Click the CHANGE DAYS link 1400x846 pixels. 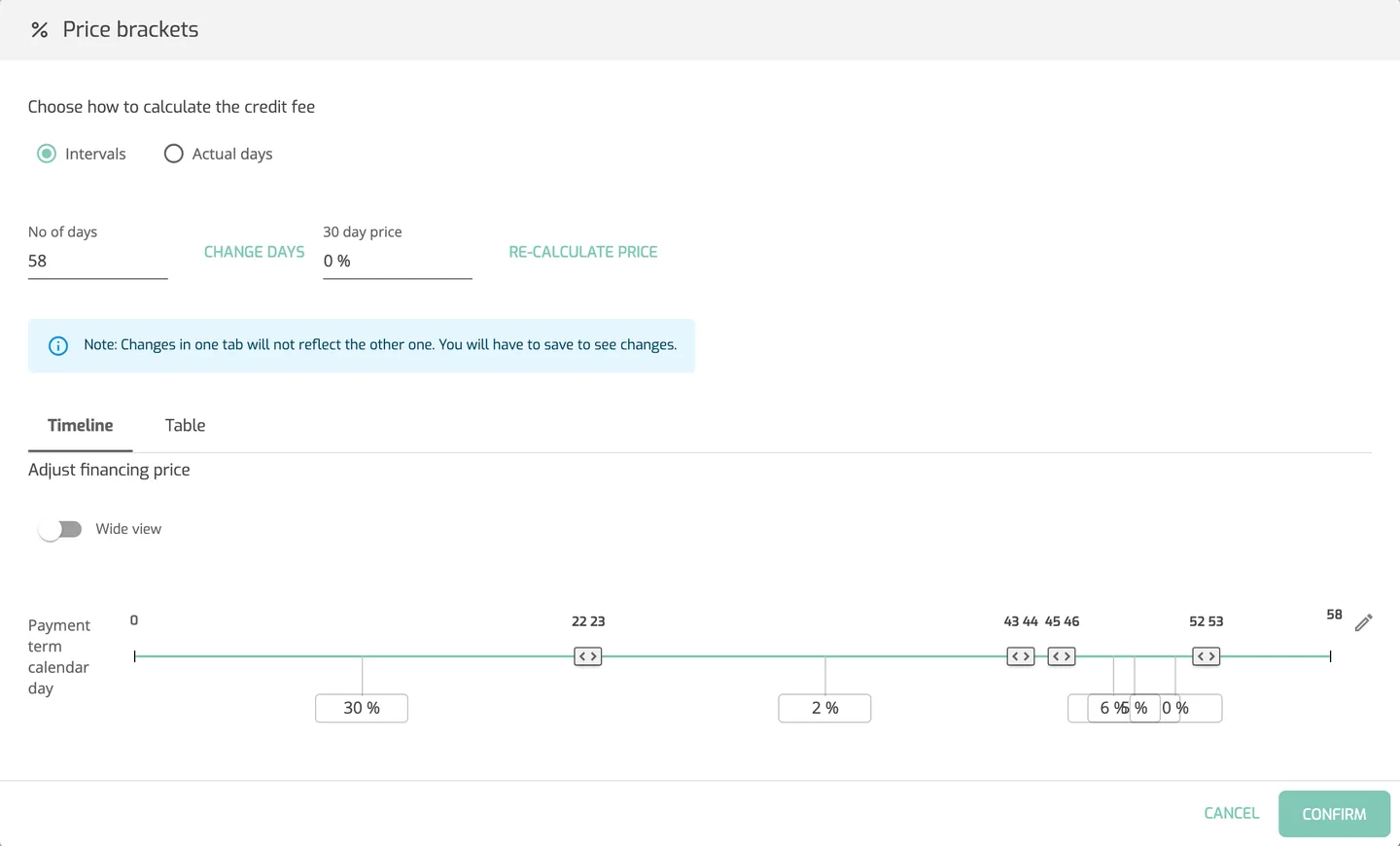tap(254, 252)
